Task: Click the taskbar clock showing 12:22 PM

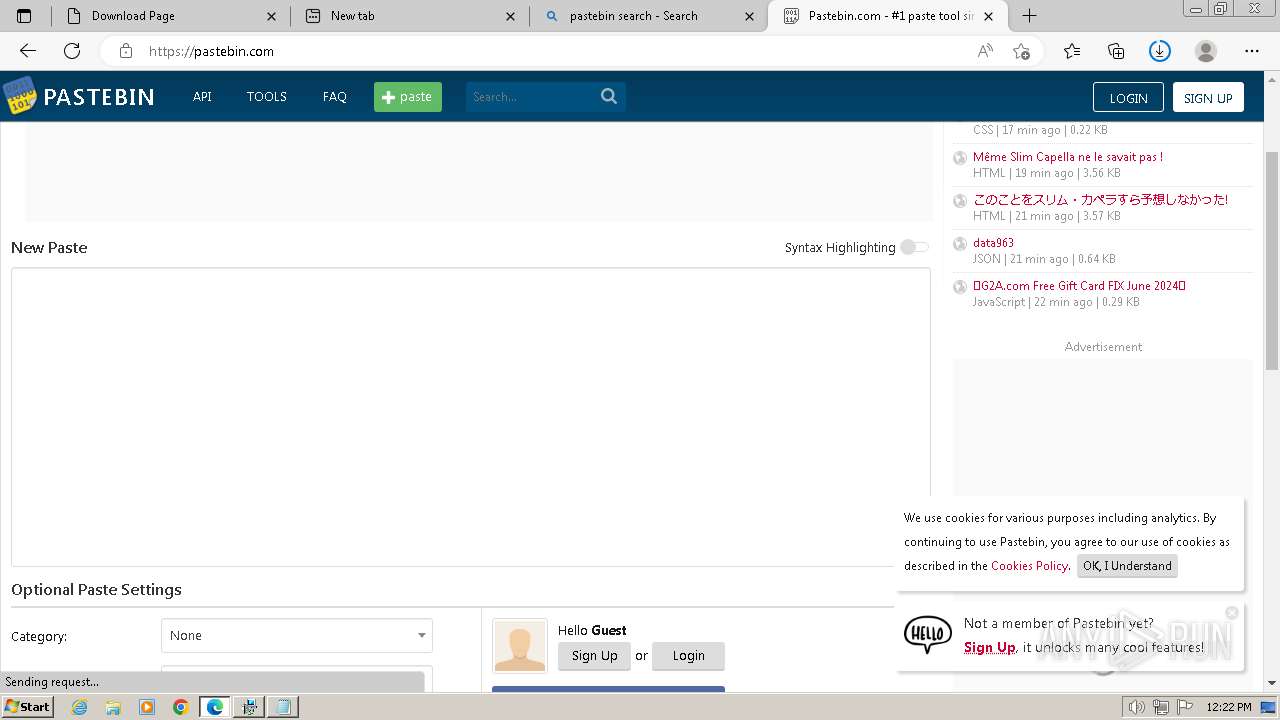Action: (x=1229, y=707)
